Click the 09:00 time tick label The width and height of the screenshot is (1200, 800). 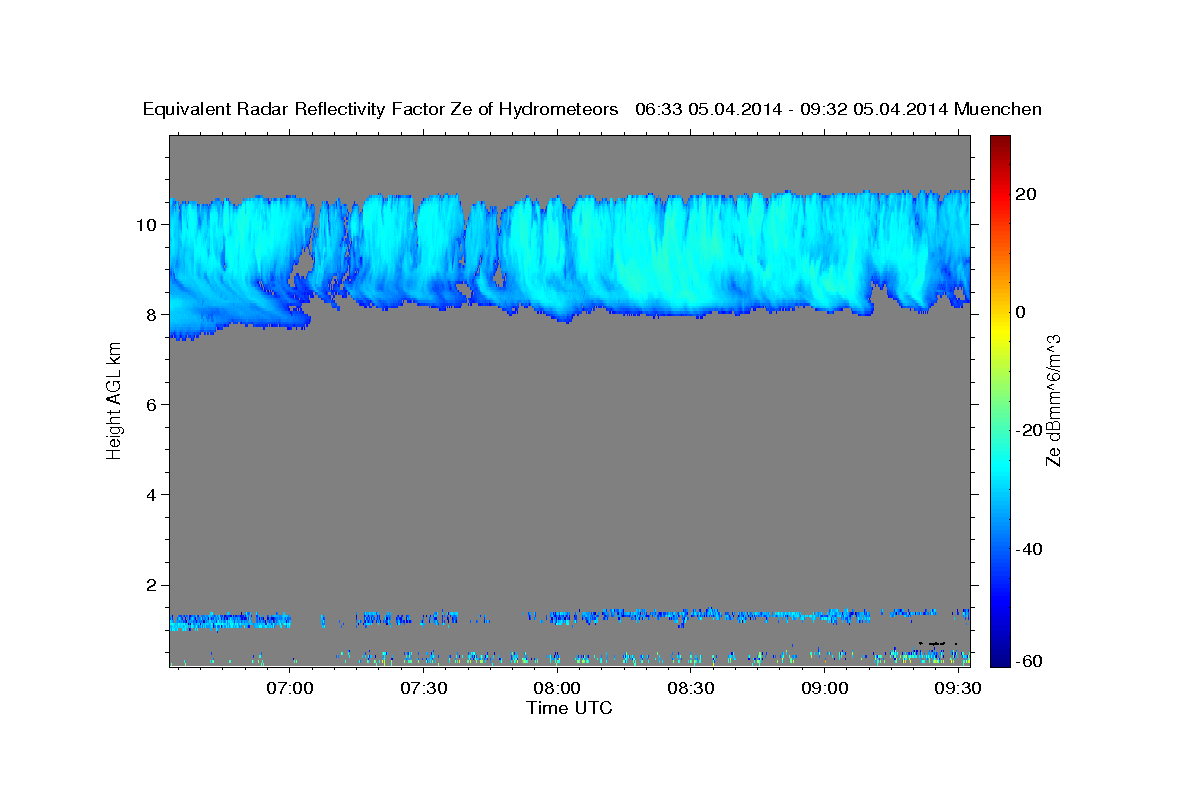tap(824, 688)
